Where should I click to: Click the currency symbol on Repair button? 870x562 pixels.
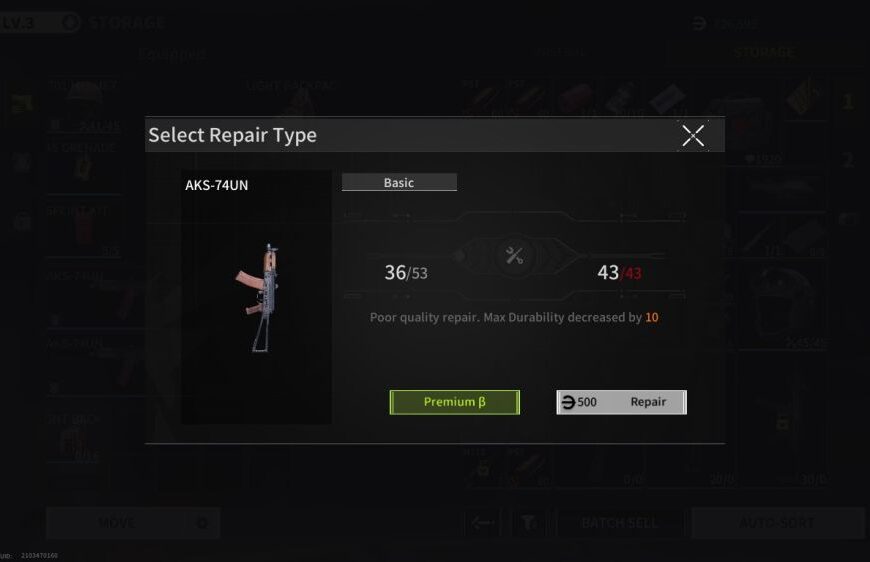coord(568,402)
